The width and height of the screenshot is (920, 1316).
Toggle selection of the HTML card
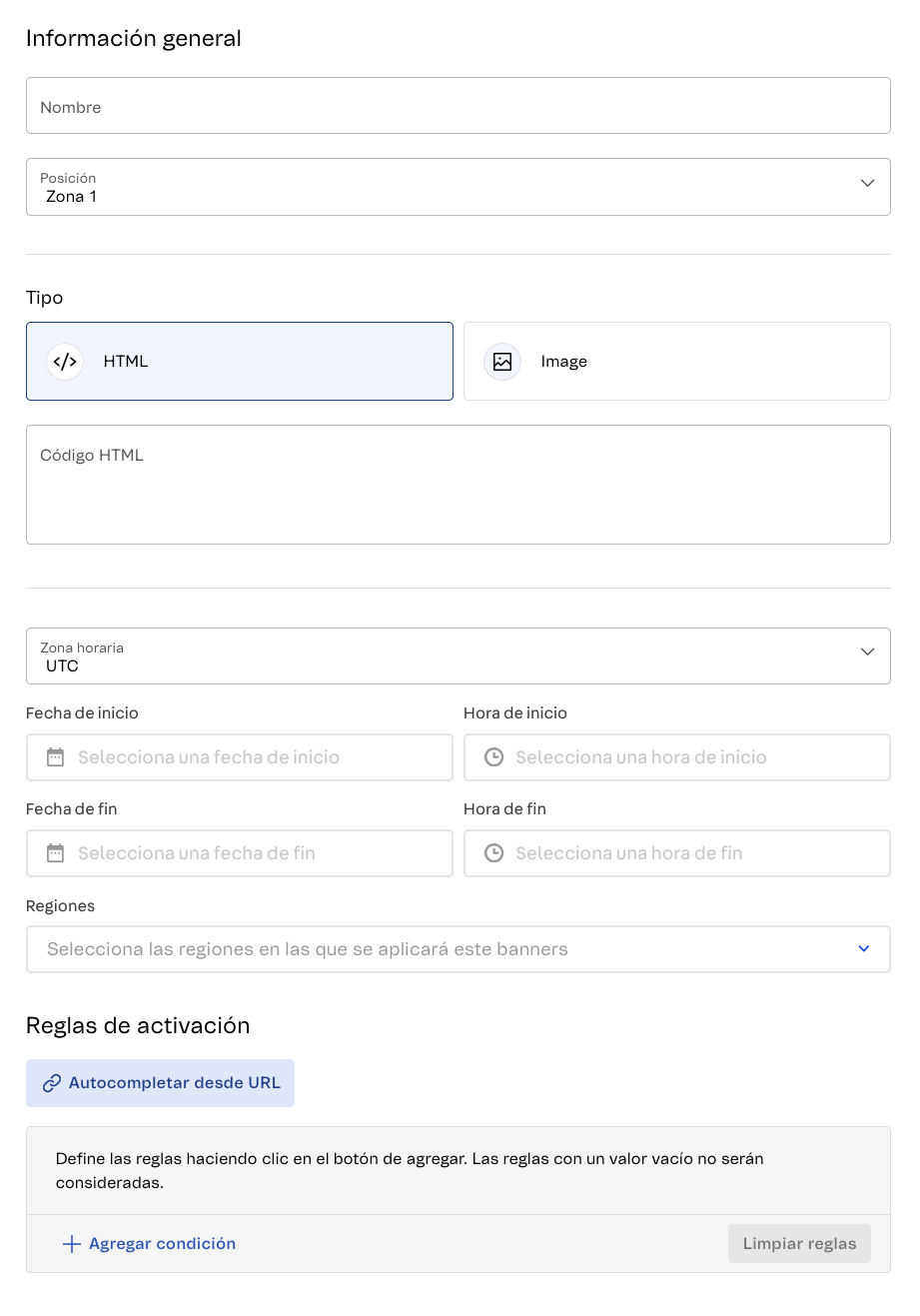[x=240, y=361]
